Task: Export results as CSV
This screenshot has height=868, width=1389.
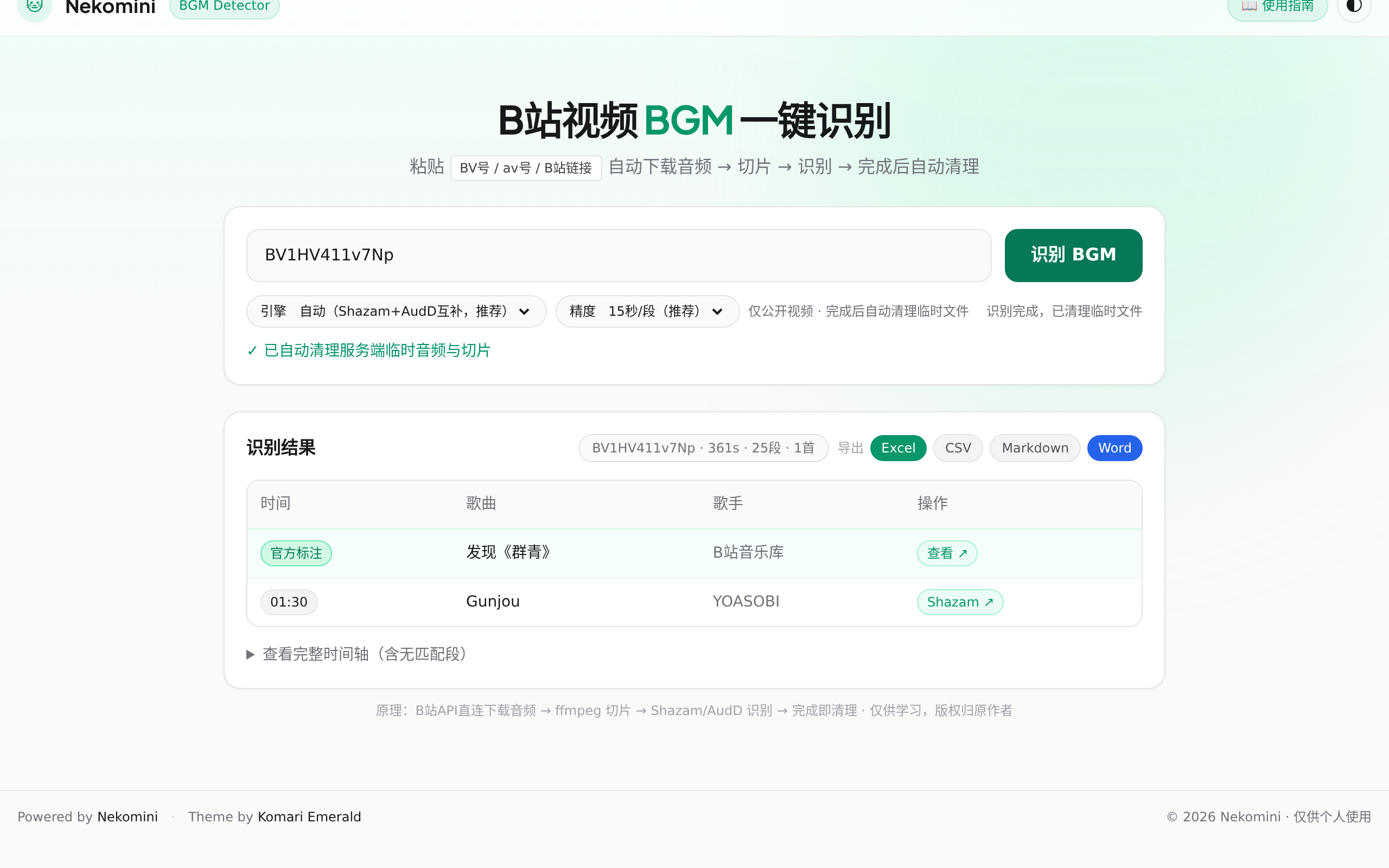Action: pos(958,448)
